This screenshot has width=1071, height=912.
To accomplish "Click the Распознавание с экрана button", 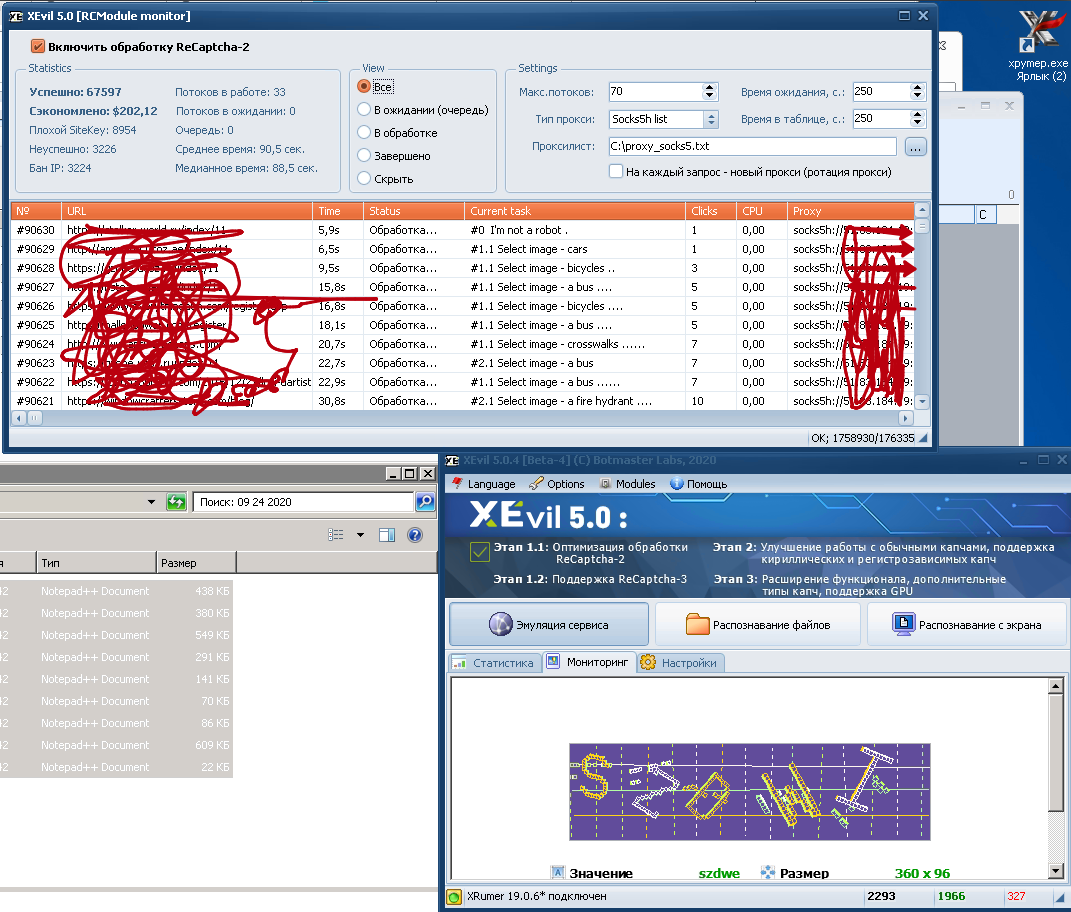I will point(966,624).
